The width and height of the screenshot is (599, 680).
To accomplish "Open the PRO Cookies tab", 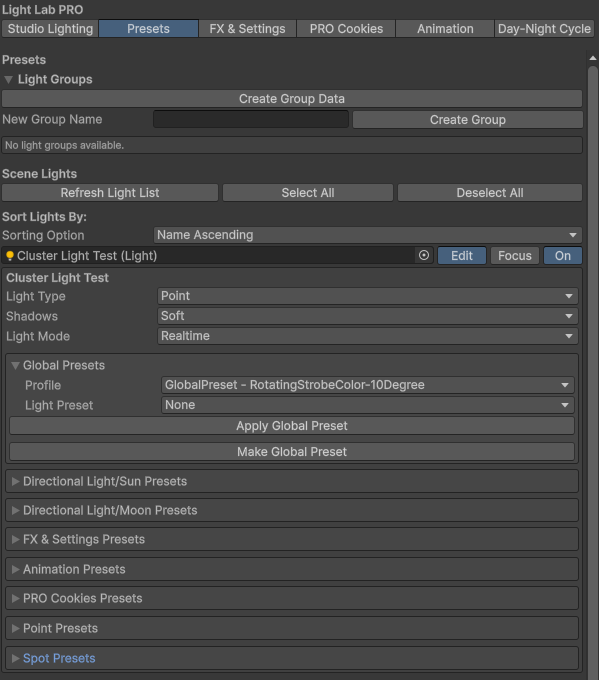I will pyautogui.click(x=346, y=29).
